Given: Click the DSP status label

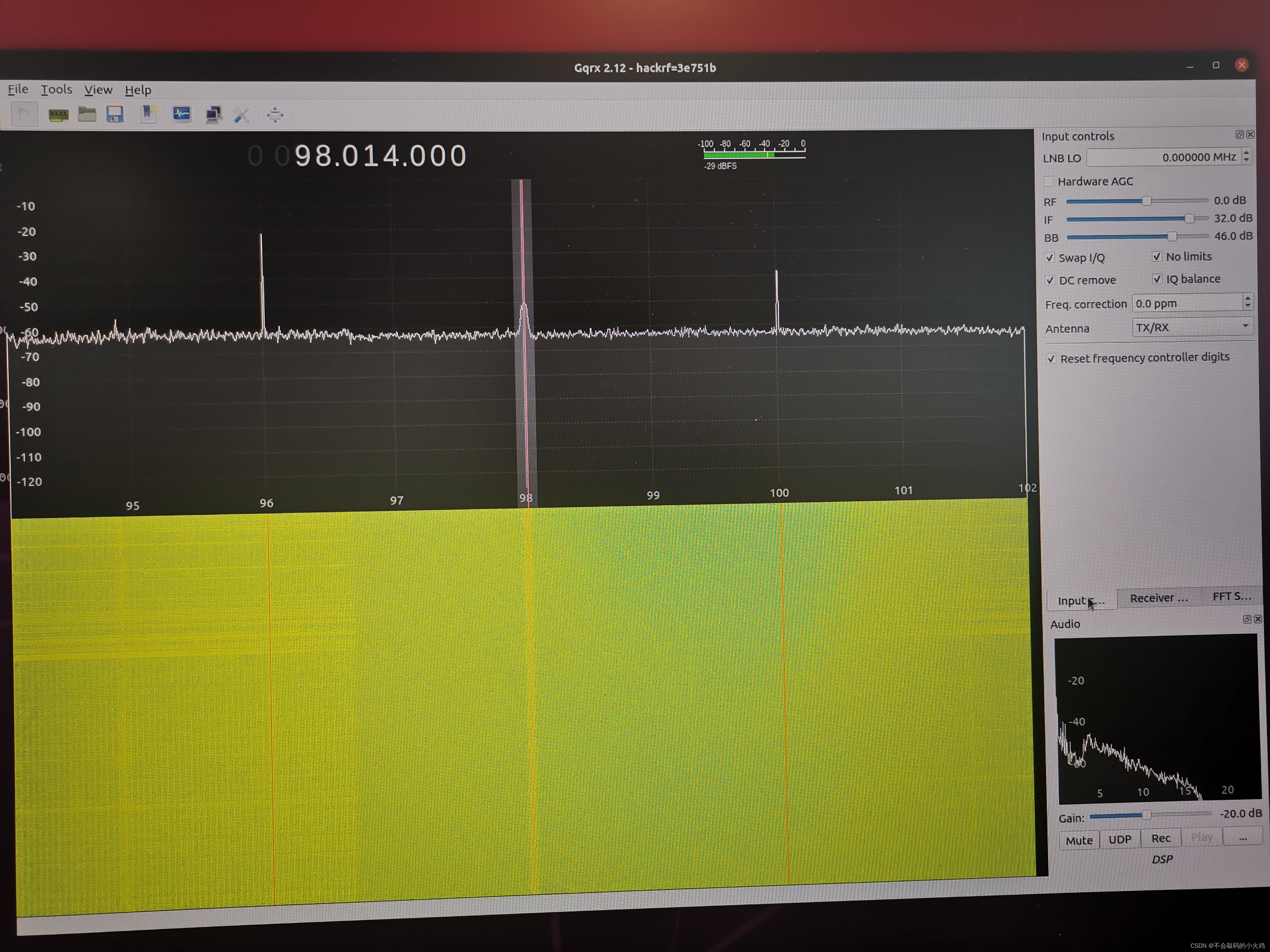Looking at the screenshot, I should pos(1162,859).
